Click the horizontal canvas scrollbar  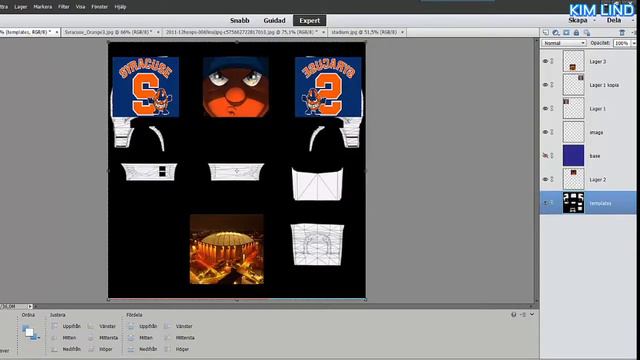click(x=284, y=306)
